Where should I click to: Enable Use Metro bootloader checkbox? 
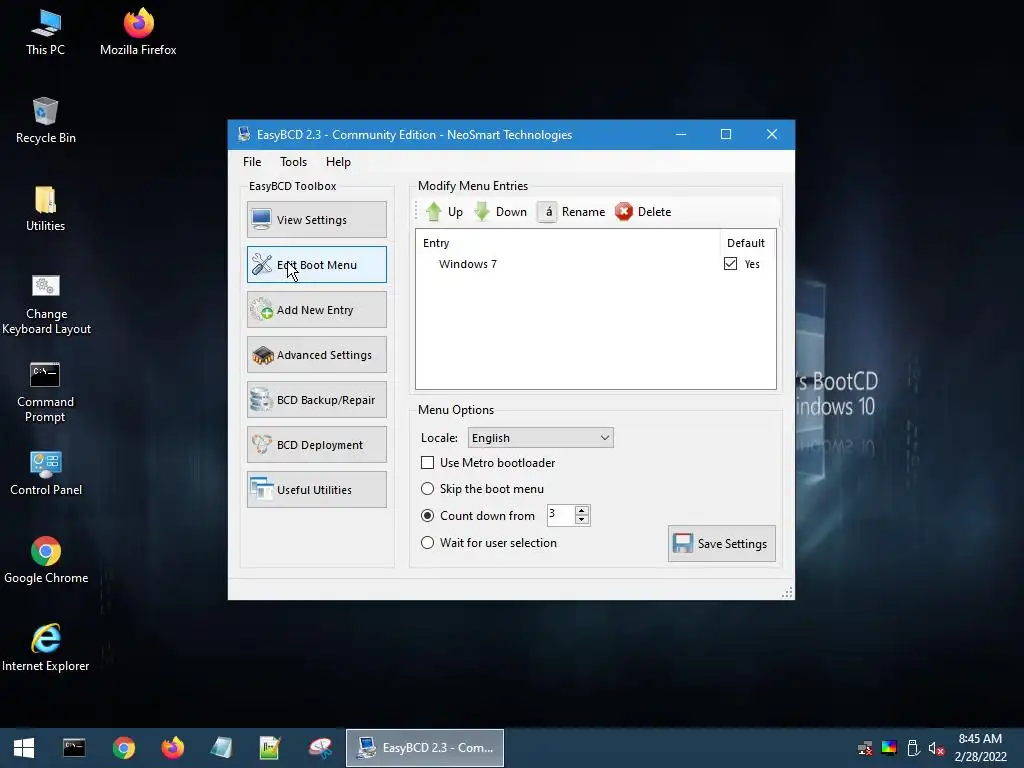[427, 462]
